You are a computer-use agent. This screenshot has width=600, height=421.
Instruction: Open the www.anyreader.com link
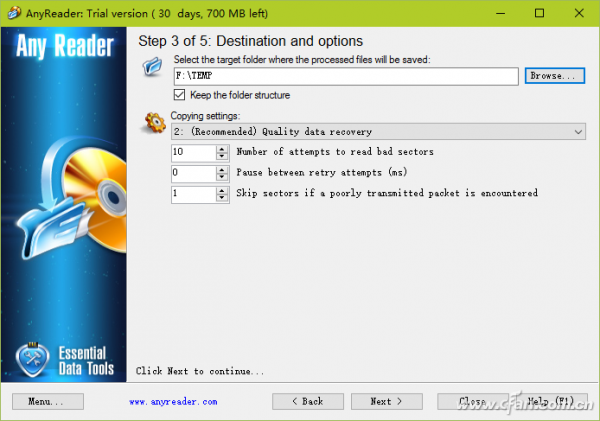[173, 402]
